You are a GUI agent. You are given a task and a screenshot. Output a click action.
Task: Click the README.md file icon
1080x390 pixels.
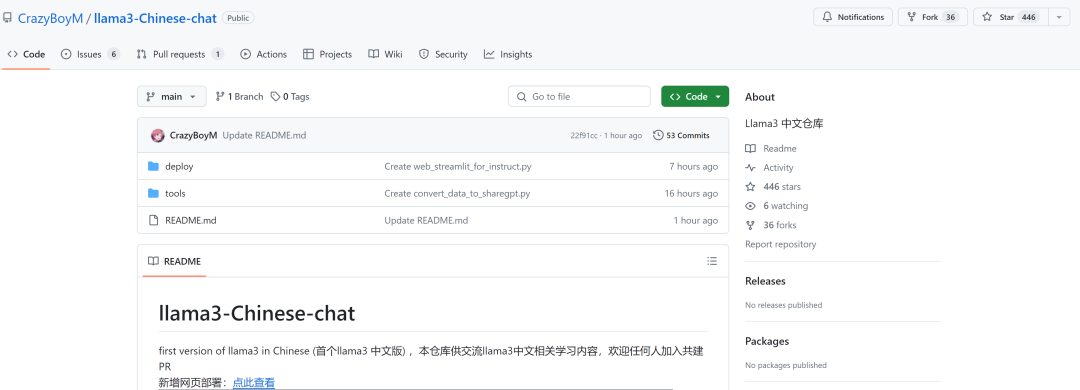point(154,220)
